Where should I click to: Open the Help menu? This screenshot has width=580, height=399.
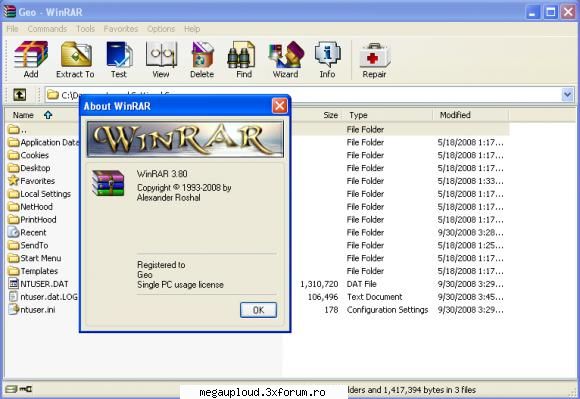[192, 29]
